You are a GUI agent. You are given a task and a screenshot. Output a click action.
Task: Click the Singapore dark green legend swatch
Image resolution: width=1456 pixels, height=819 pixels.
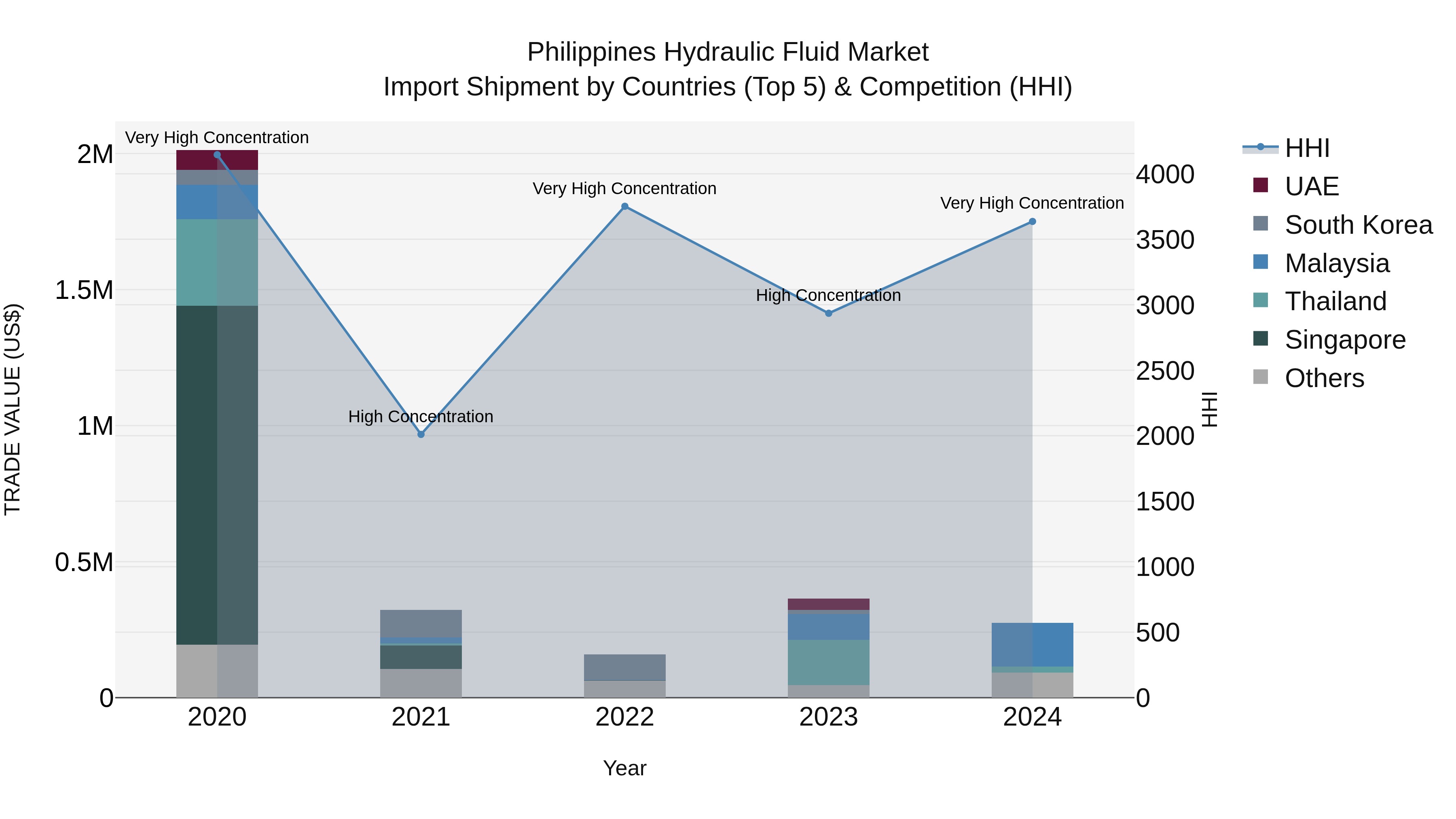click(1260, 338)
